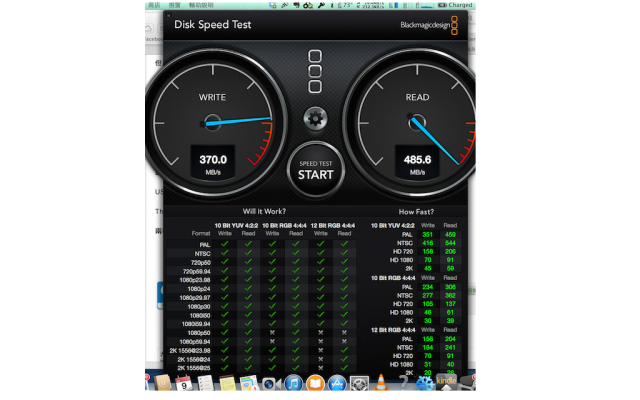Click the WRITE gauge label
This screenshot has width=640, height=400.
tap(212, 97)
